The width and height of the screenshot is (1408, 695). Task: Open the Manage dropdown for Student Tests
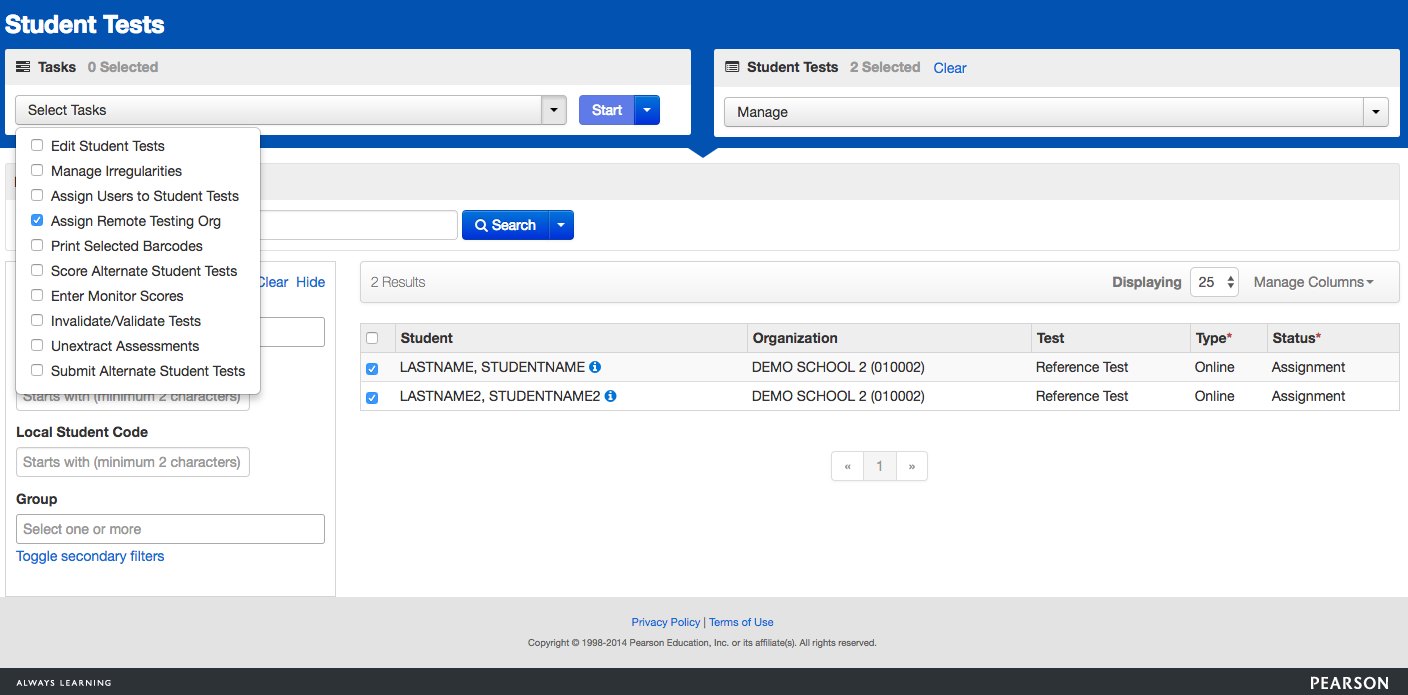[x=1376, y=112]
